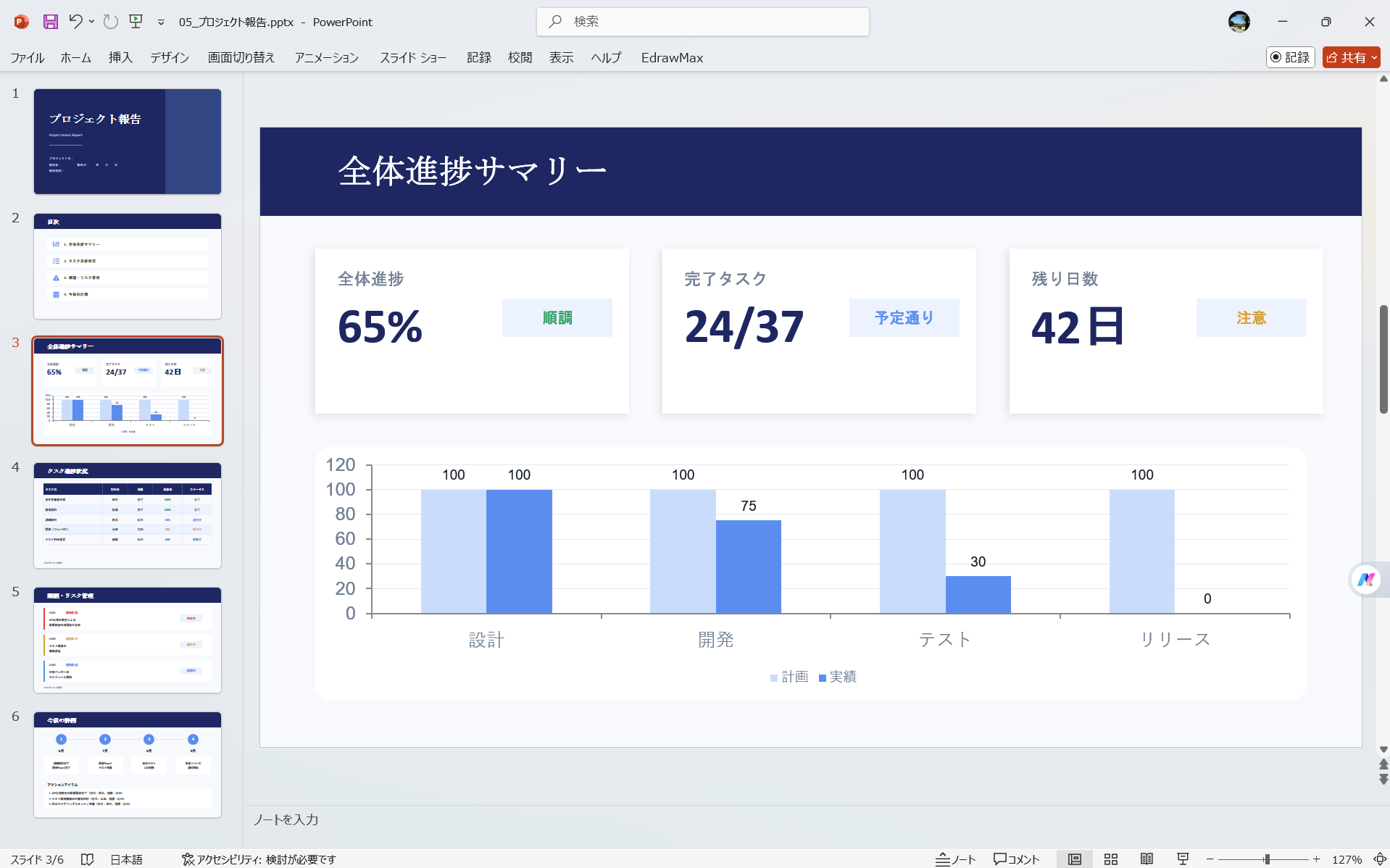Expand the Undo dropdown arrow
The image size is (1390, 868).
91,22
